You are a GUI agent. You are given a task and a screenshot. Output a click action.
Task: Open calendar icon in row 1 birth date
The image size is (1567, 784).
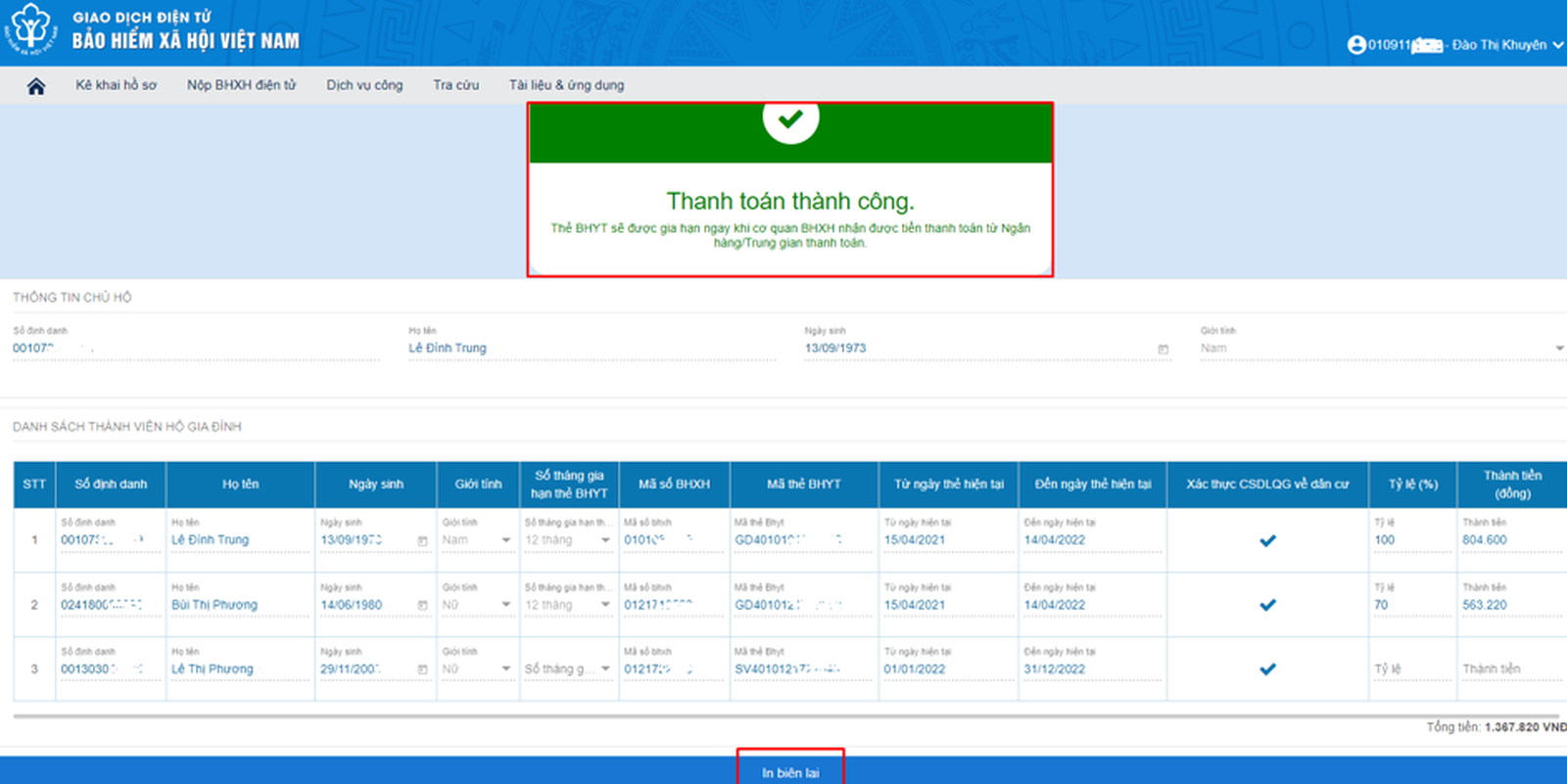point(423,541)
